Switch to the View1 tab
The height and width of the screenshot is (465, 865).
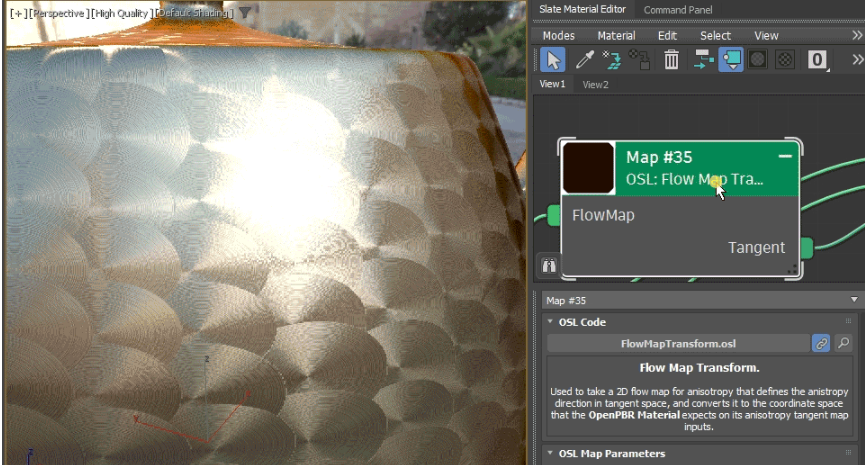coord(552,84)
